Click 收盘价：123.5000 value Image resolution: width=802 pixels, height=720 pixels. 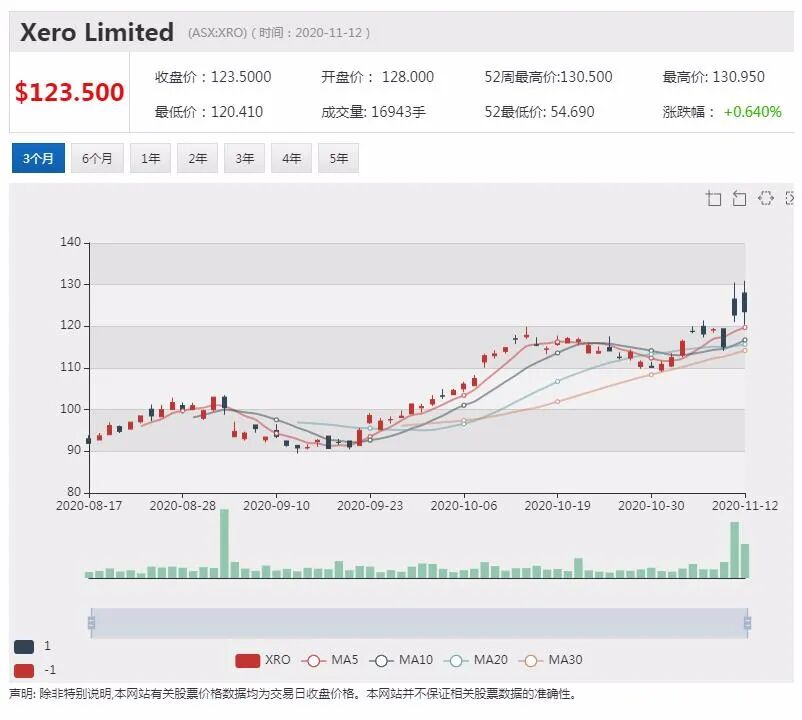(x=213, y=77)
